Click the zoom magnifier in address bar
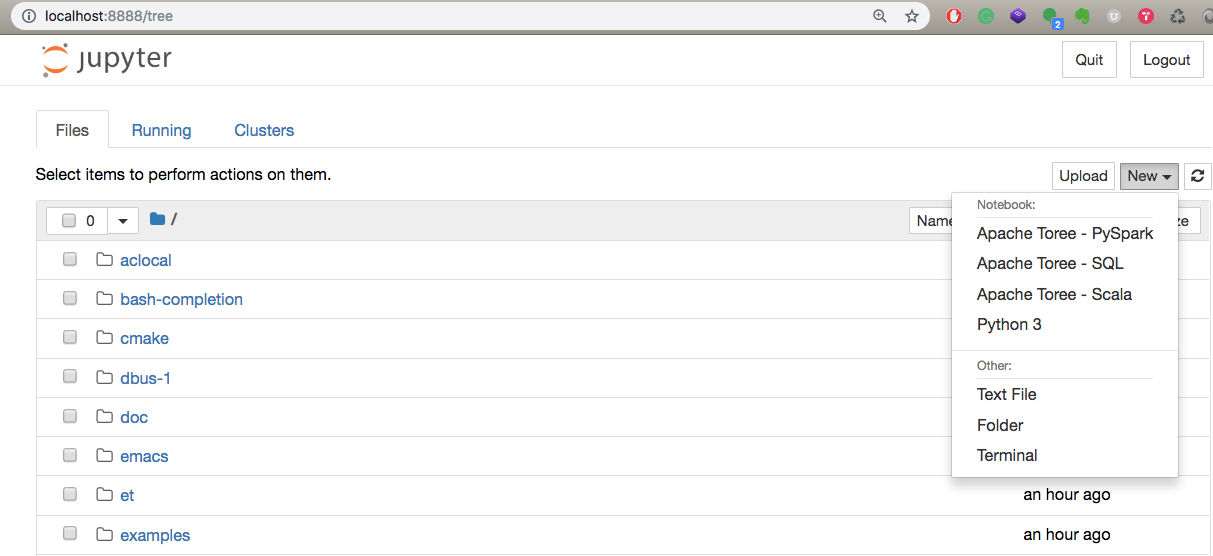Screen dimensions: 1213x556 [x=880, y=16]
